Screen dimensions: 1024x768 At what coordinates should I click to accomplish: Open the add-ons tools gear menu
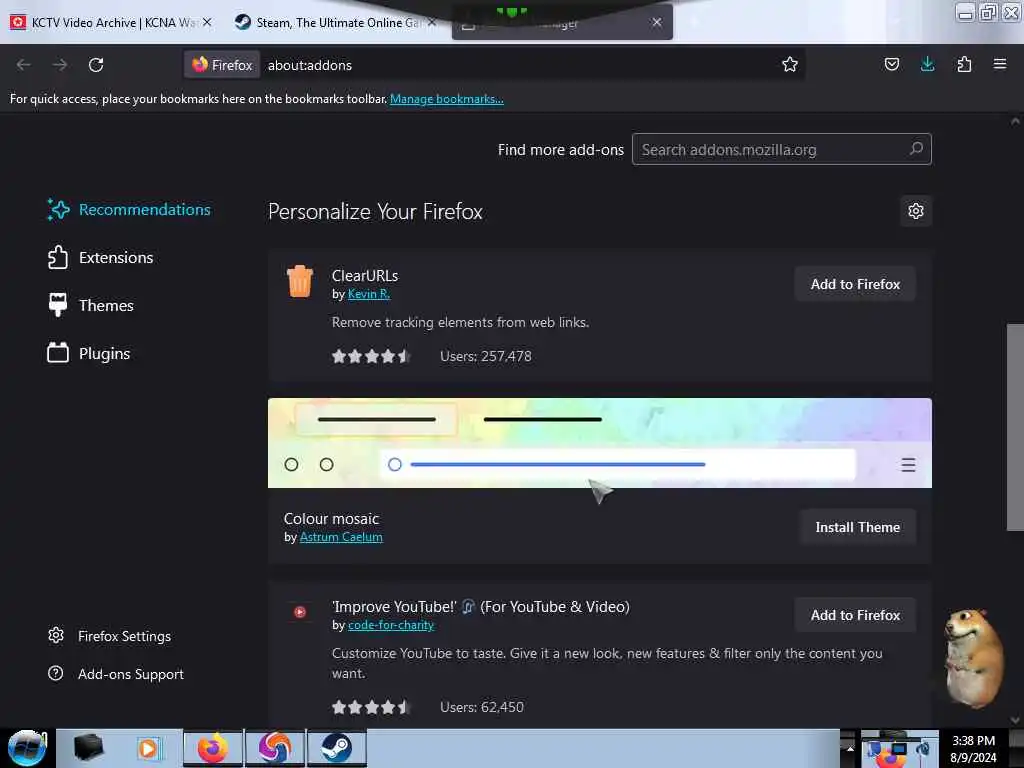(916, 211)
